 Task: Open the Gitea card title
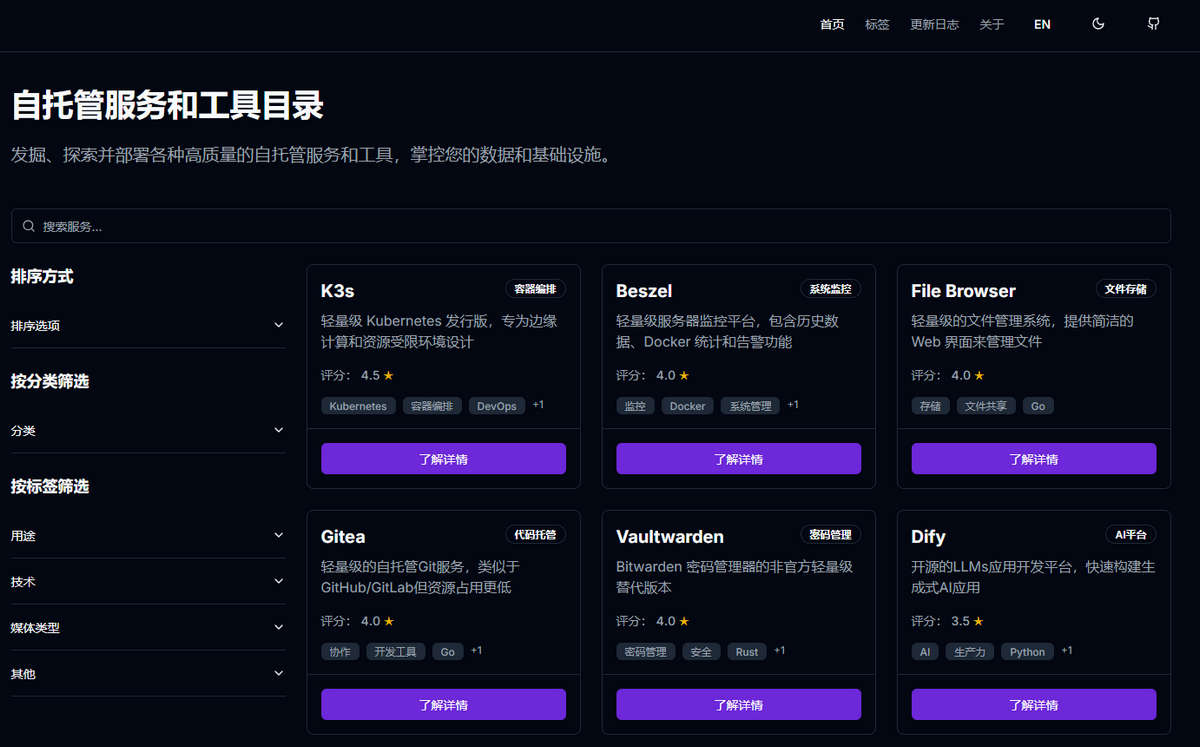pyautogui.click(x=343, y=537)
